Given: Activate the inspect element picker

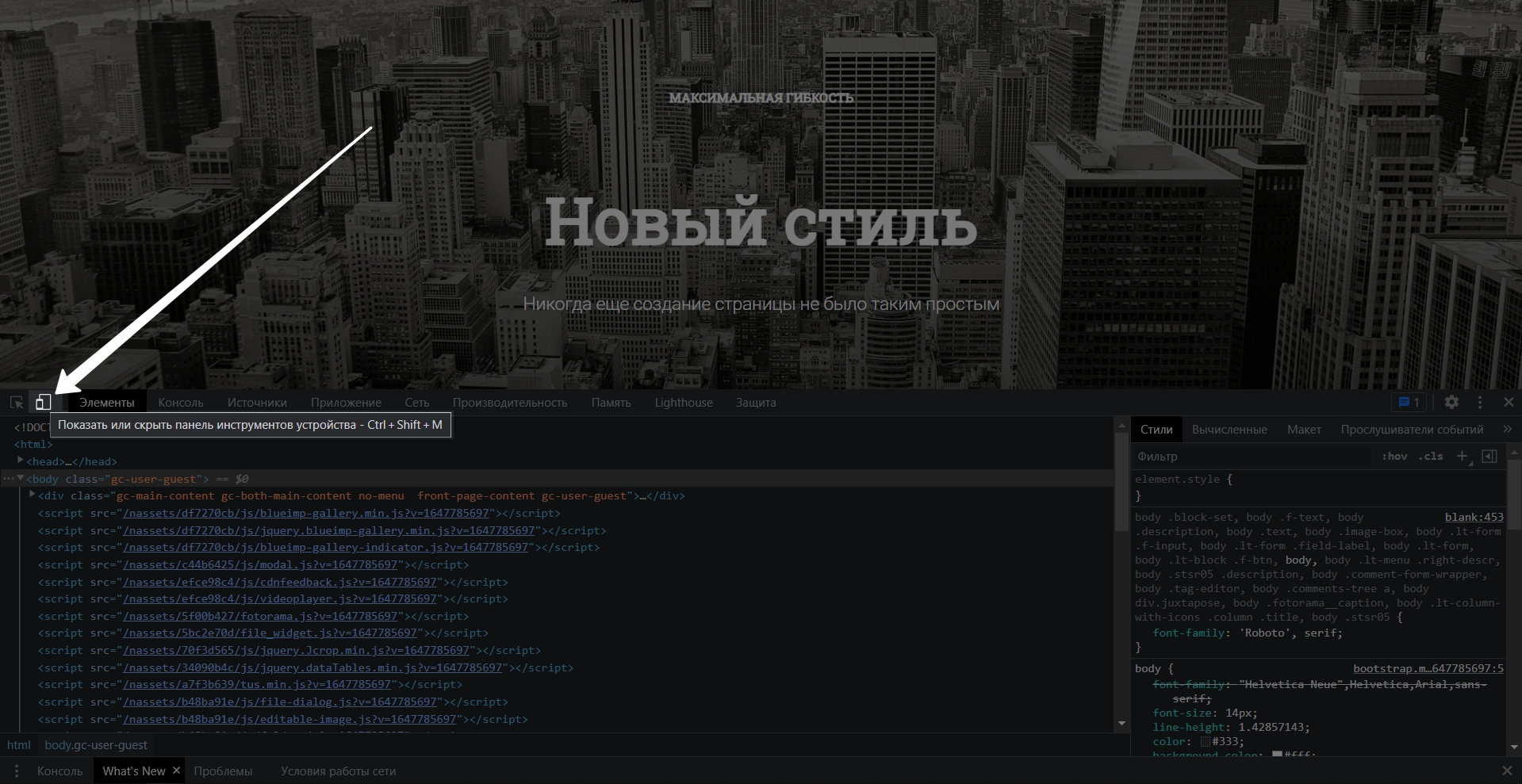Looking at the screenshot, I should pos(17,403).
